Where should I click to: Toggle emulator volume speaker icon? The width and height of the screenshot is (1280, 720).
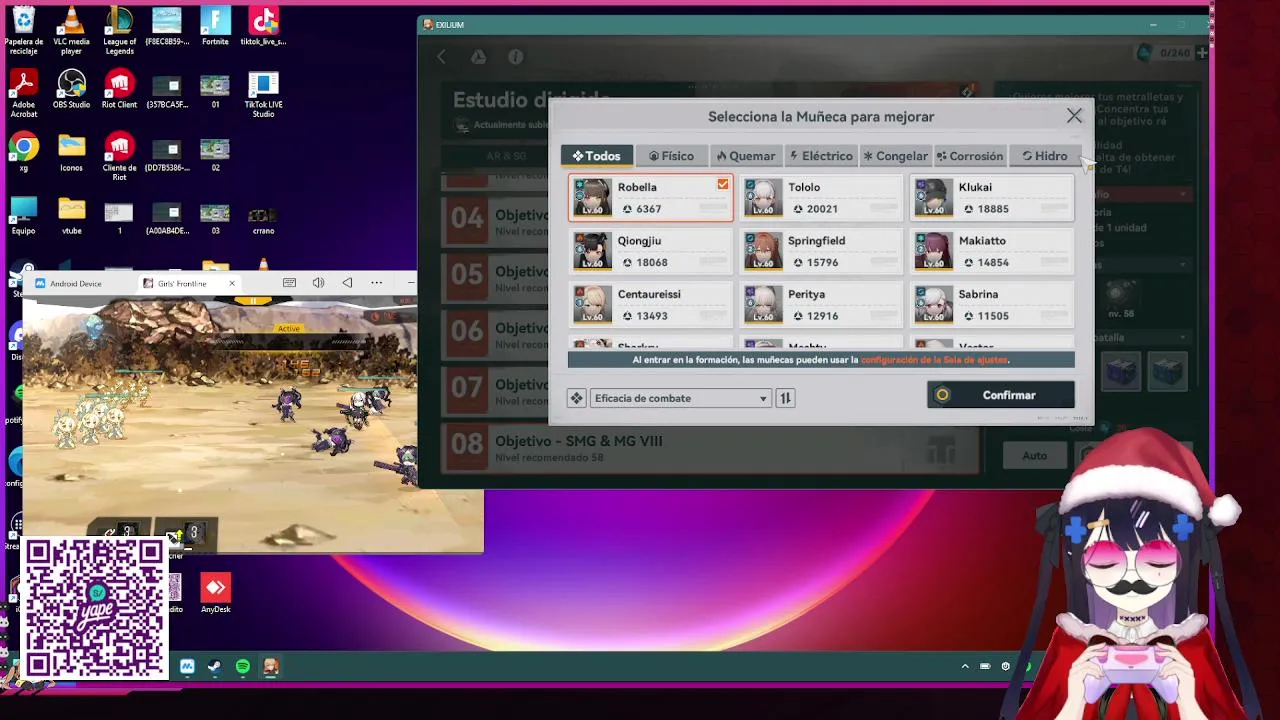click(x=318, y=283)
